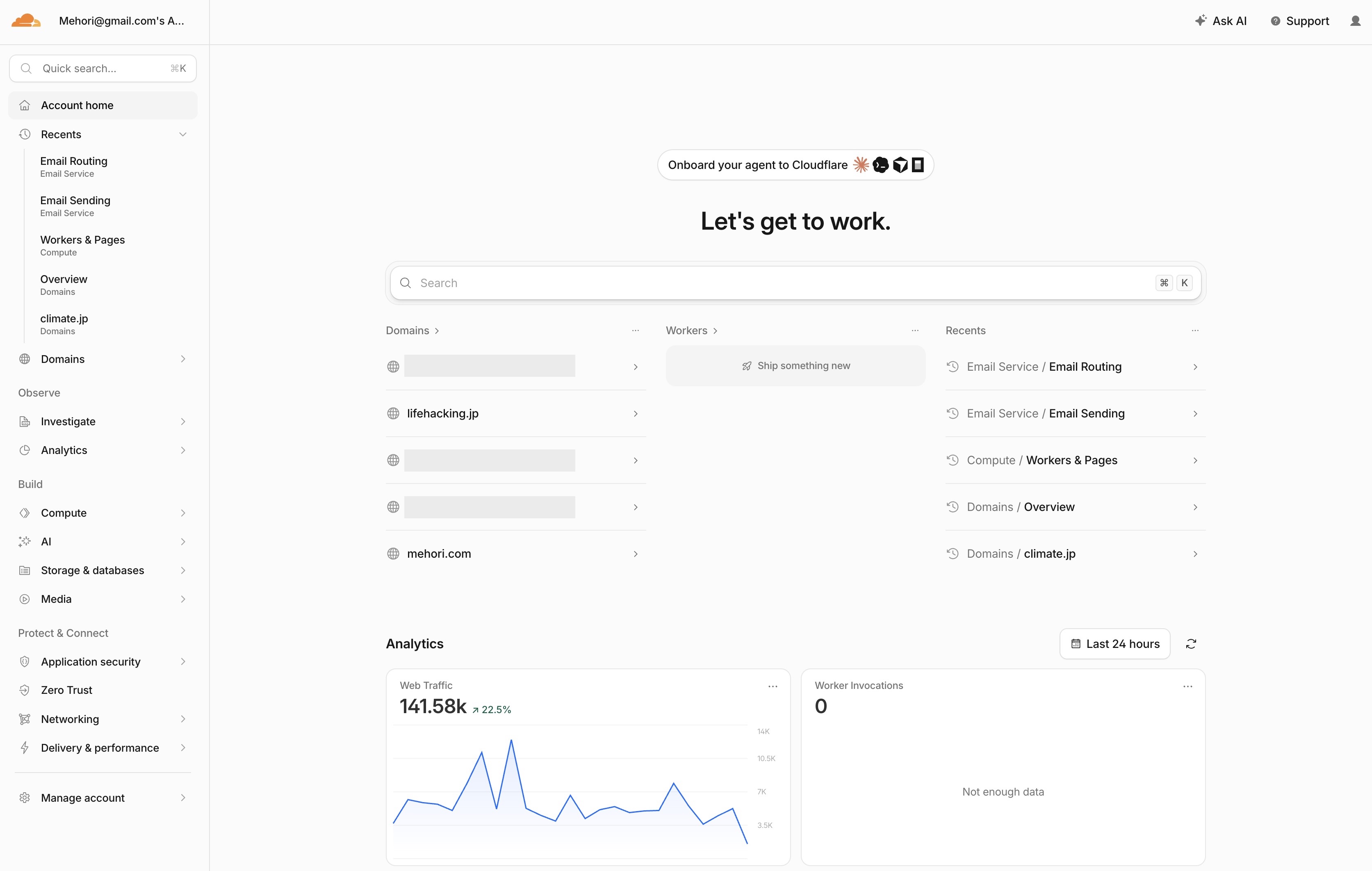Open Email Sending from sidebar recents

pos(75,206)
